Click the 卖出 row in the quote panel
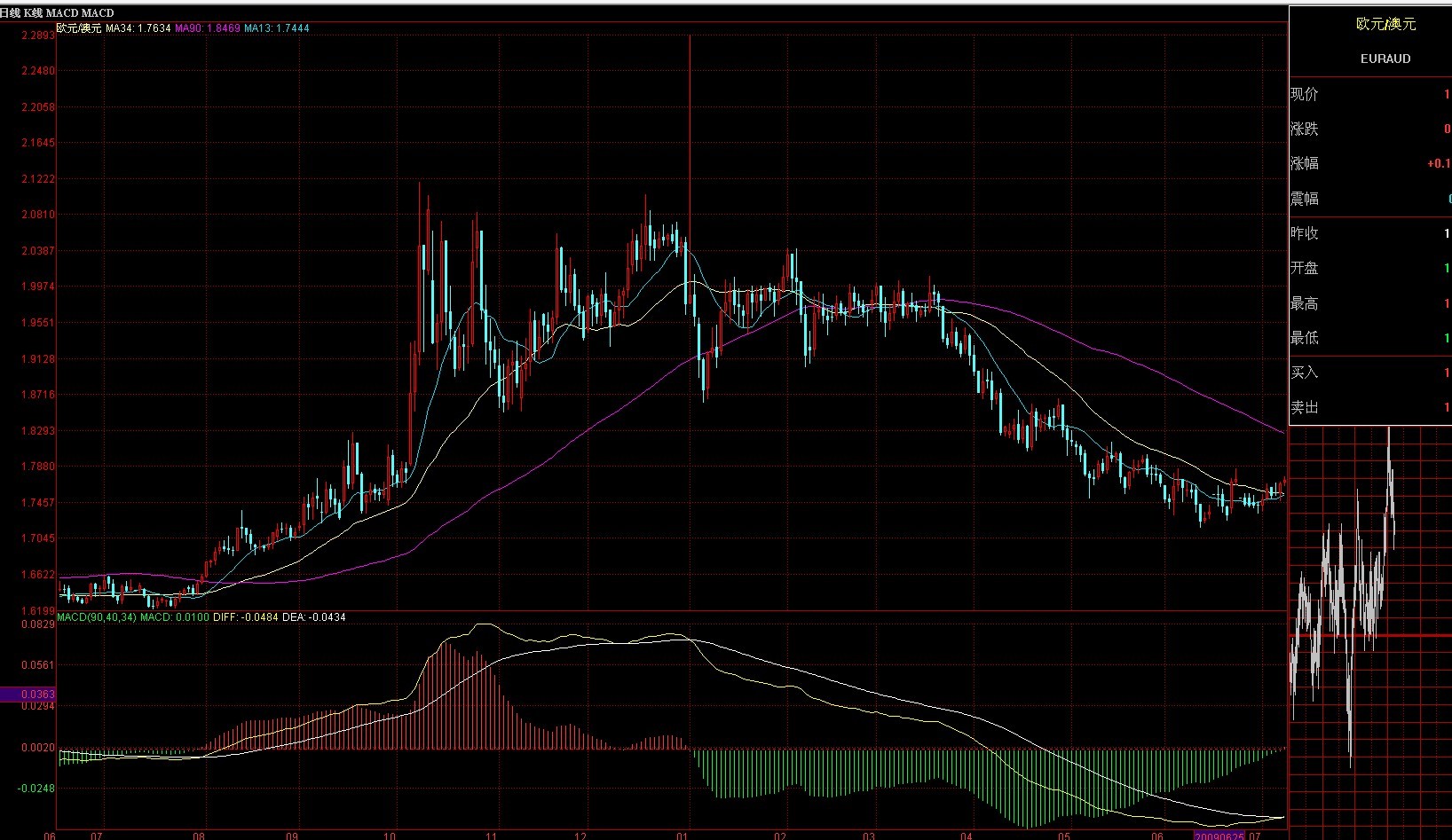Image resolution: width=1452 pixels, height=840 pixels. click(x=1370, y=407)
